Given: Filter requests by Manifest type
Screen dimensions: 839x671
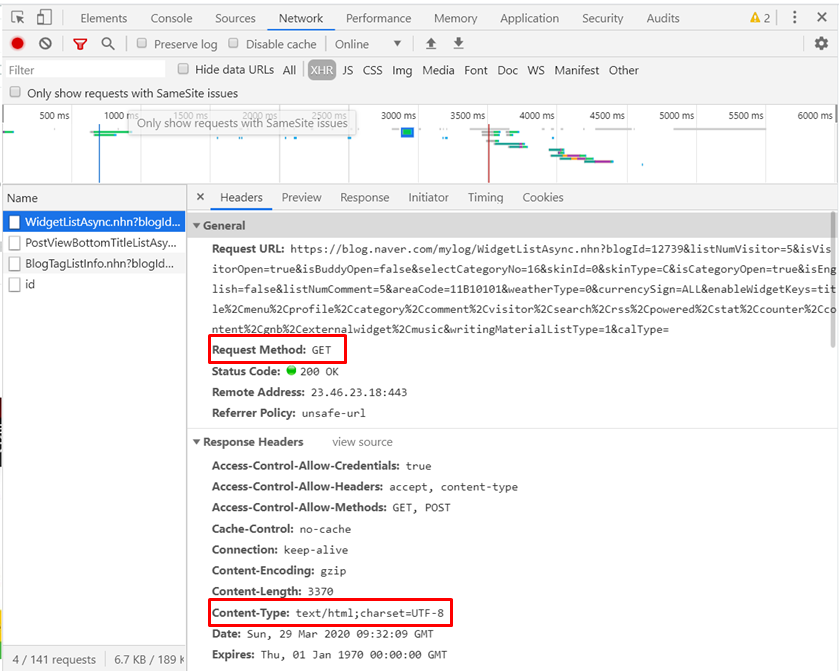Looking at the screenshot, I should (576, 70).
